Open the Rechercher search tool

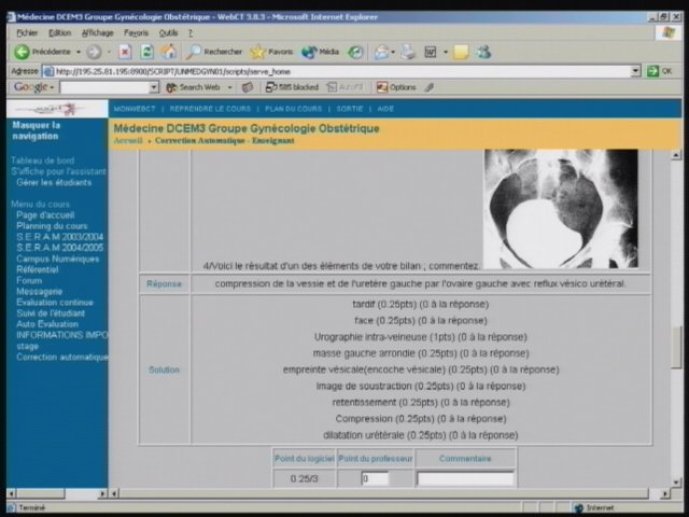tap(214, 52)
